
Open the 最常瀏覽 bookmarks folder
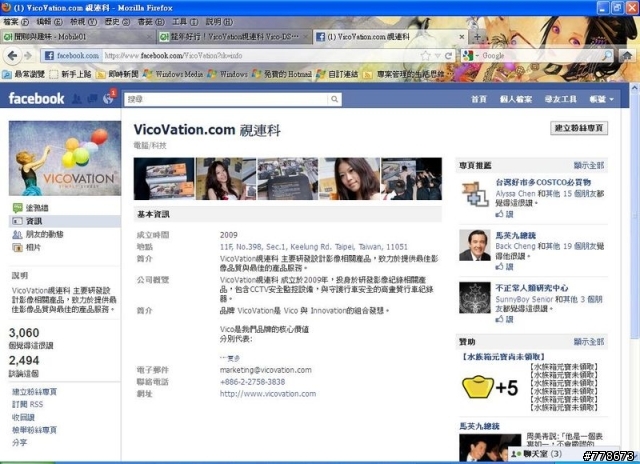[23, 74]
